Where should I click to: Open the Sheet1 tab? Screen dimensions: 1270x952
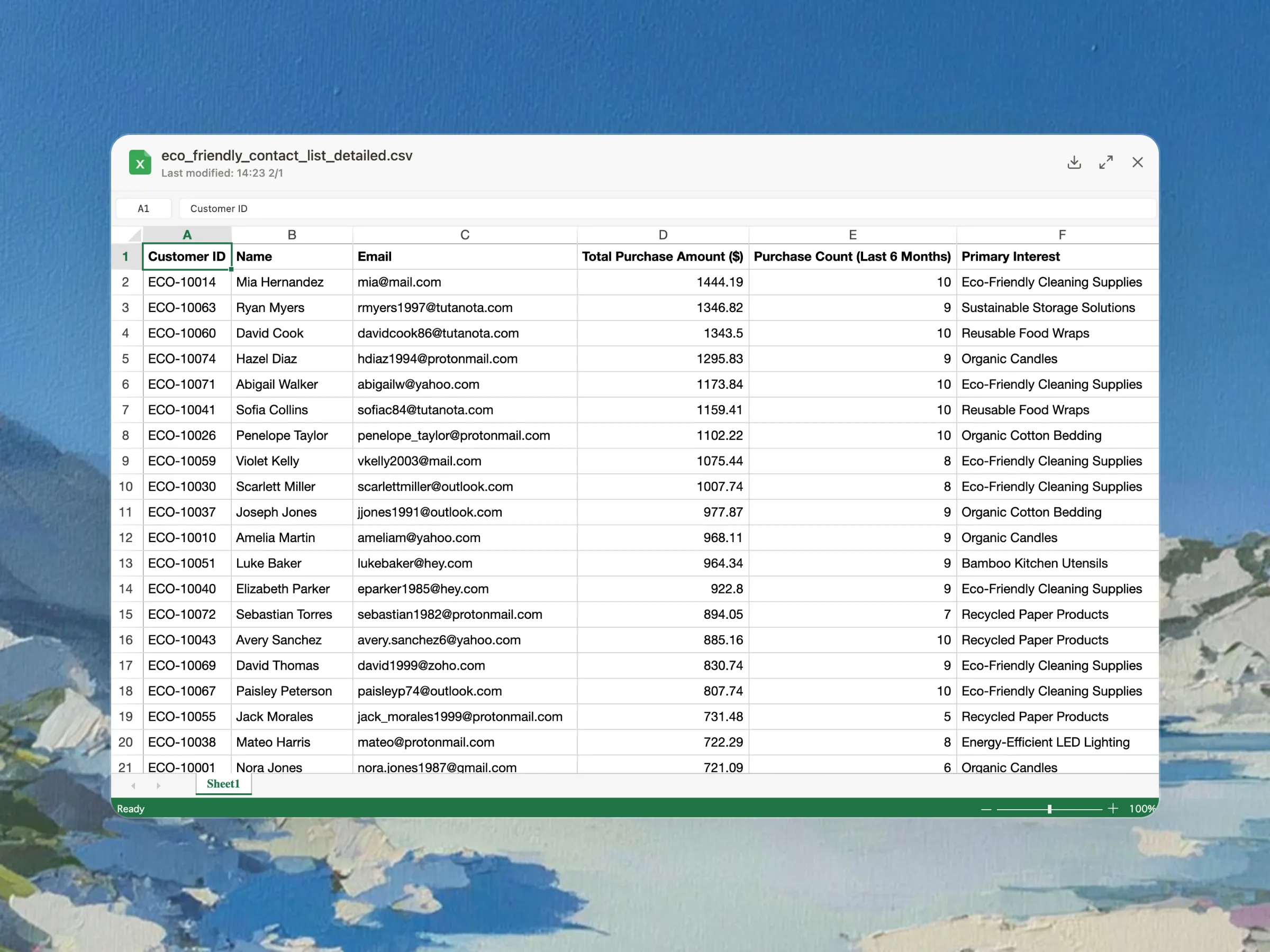click(x=223, y=784)
